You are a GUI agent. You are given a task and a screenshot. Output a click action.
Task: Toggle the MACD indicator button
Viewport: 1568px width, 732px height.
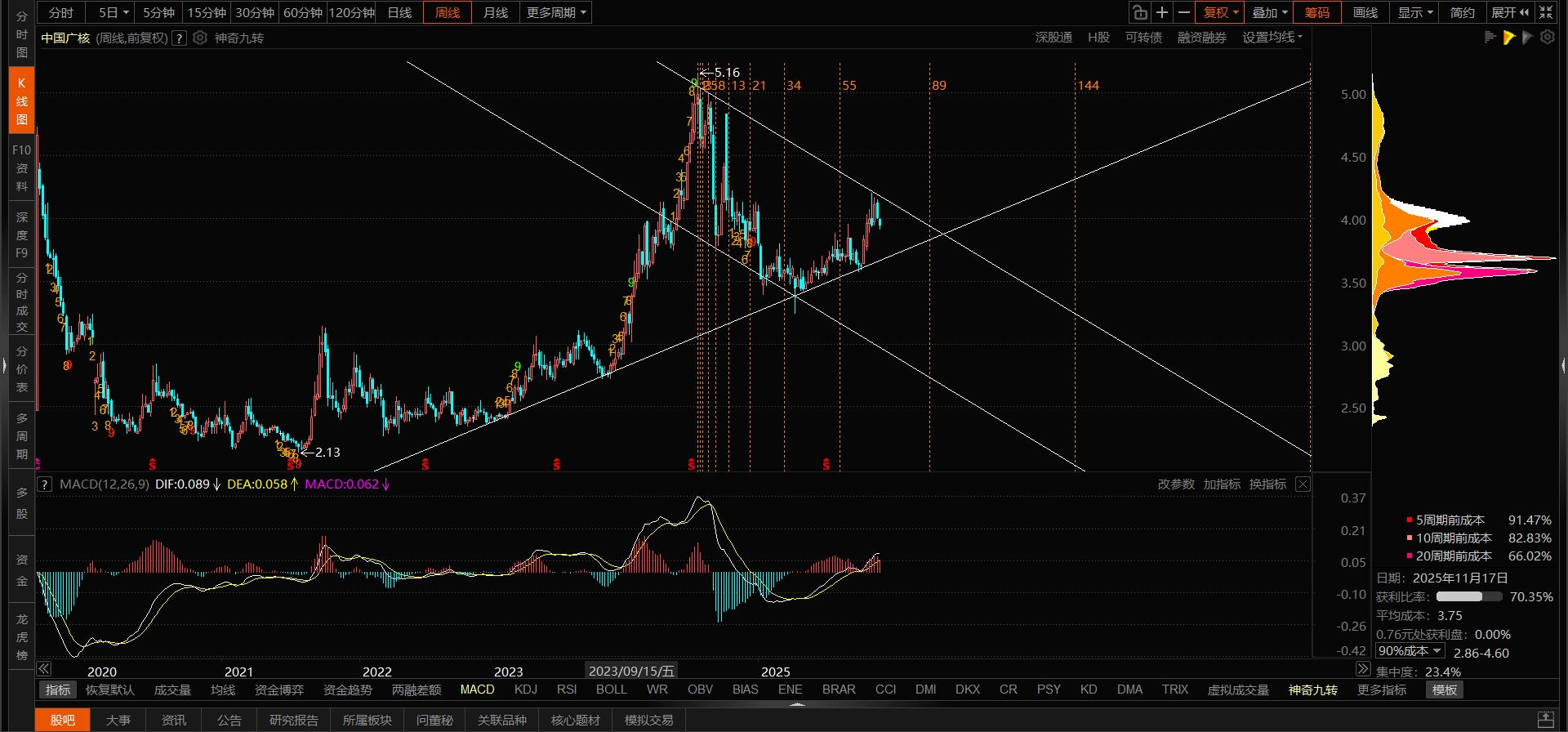tap(477, 690)
